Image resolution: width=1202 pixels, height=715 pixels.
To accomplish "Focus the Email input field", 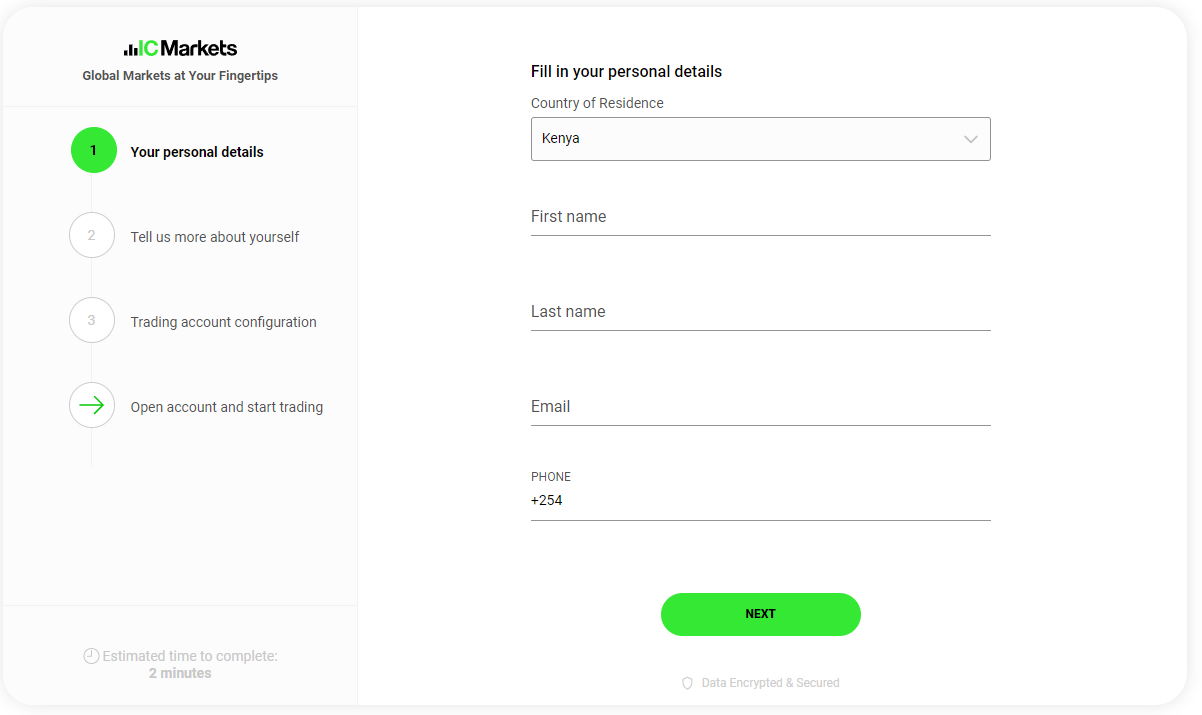I will 760,407.
